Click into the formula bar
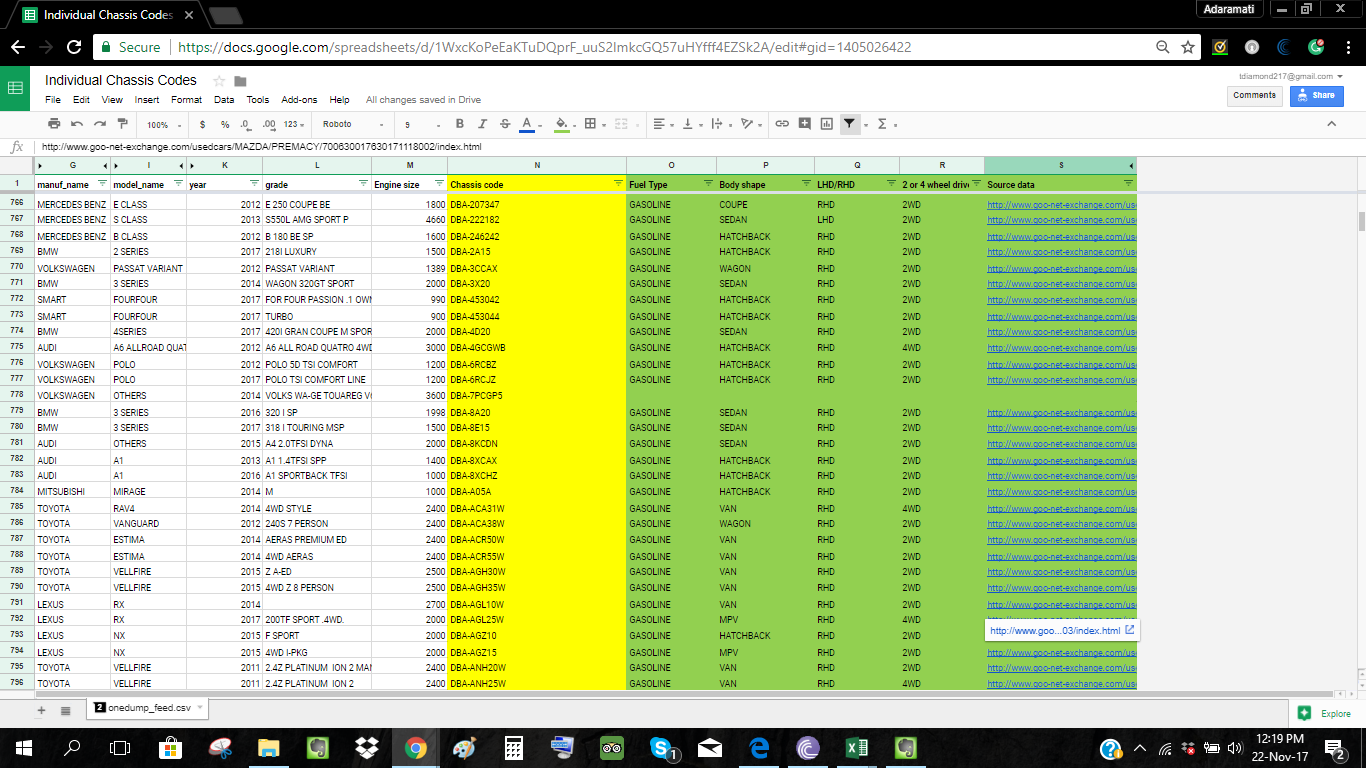The width and height of the screenshot is (1366, 768). click(700, 147)
